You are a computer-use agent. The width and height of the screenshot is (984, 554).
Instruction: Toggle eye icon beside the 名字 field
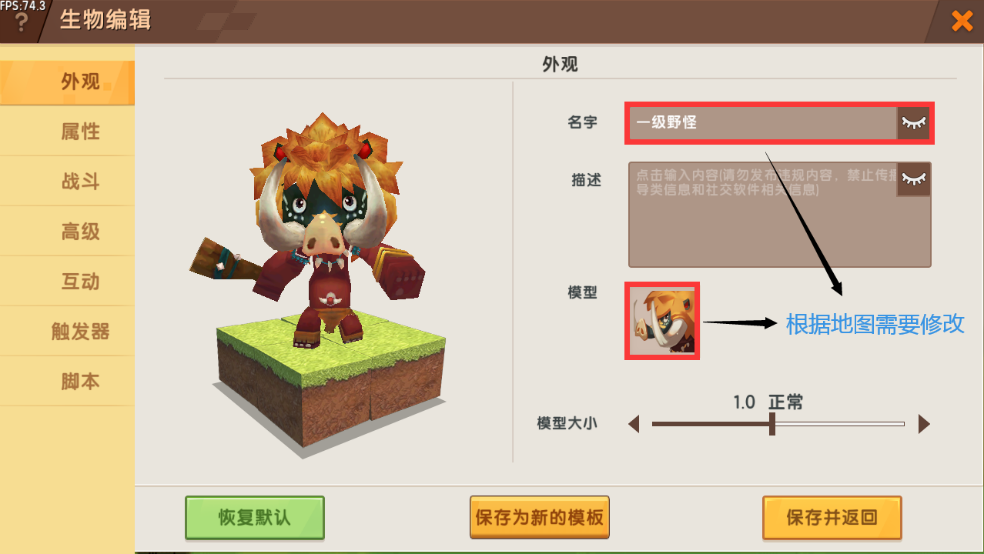point(913,123)
